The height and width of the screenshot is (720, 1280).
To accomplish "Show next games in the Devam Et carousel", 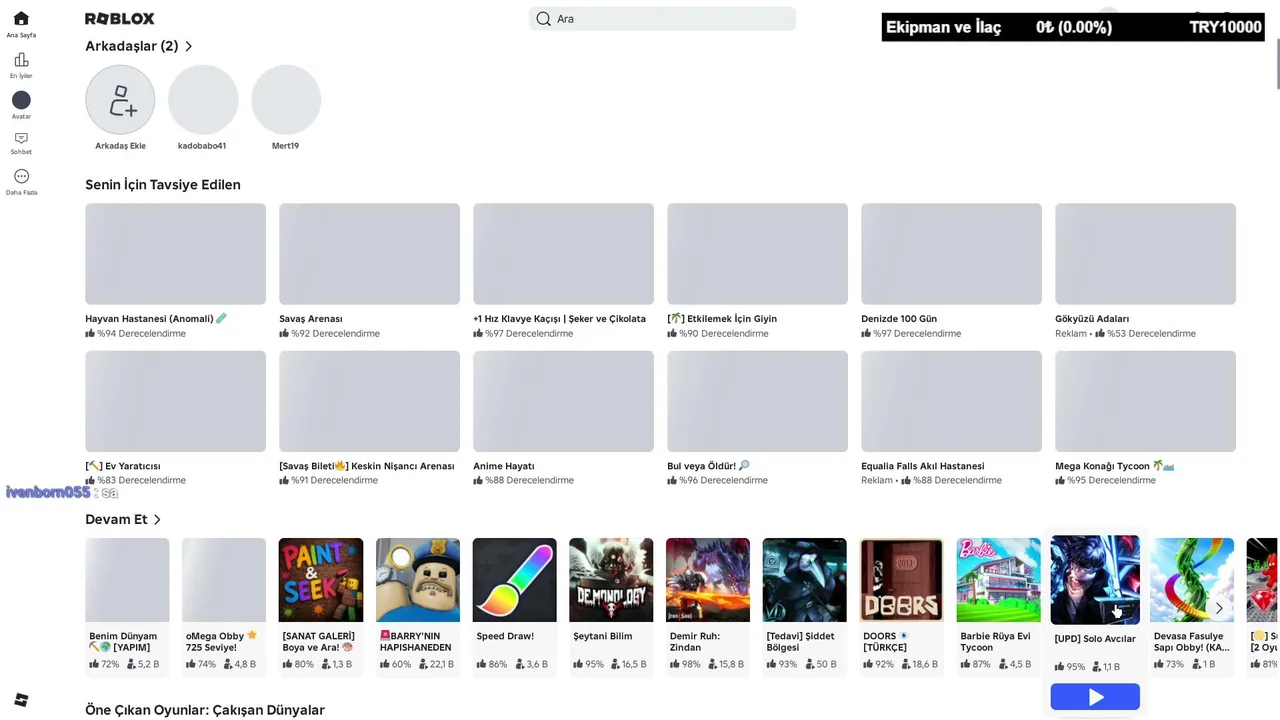I will [1218, 608].
